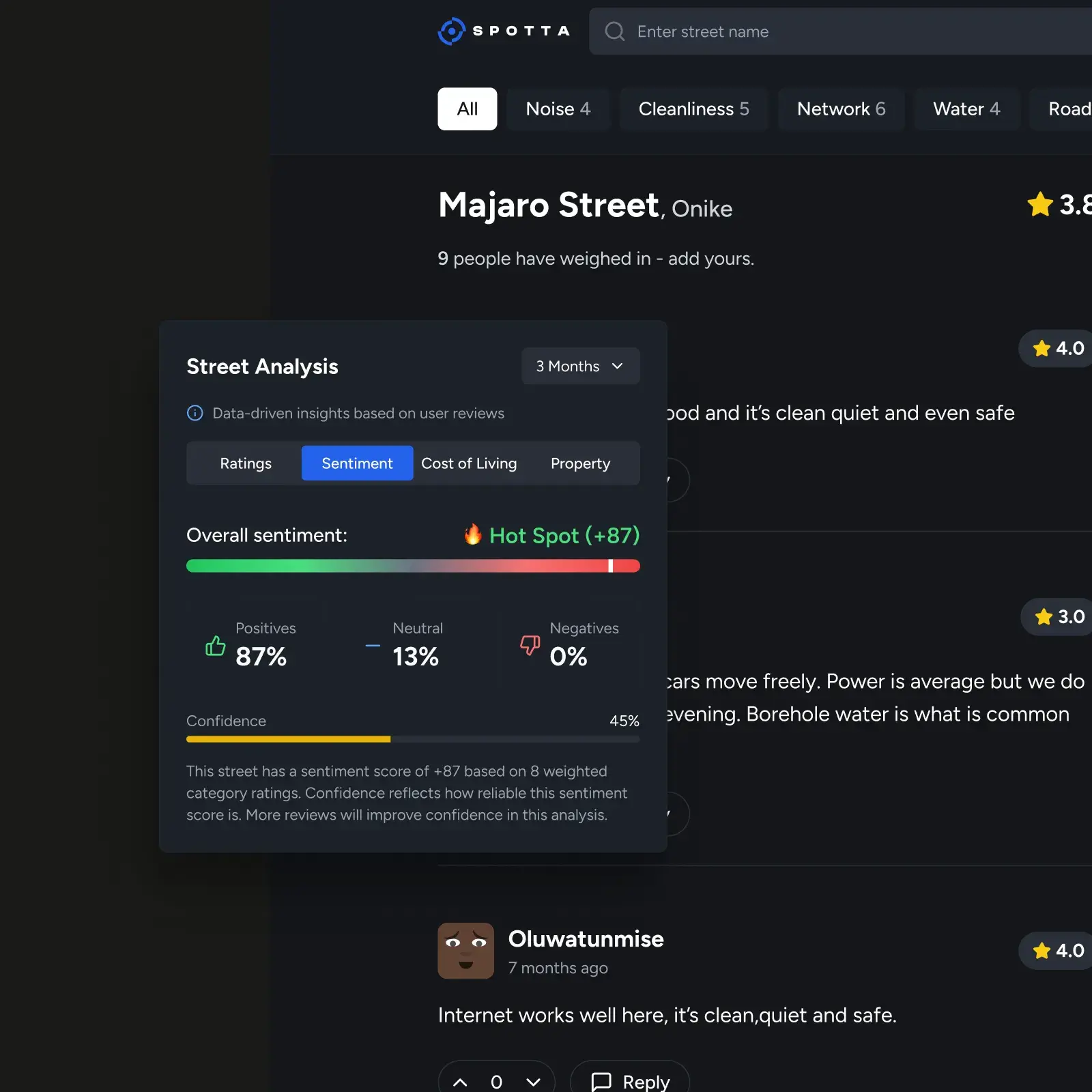The height and width of the screenshot is (1092, 1092).
Task: Select the Ratings analysis tab
Action: [245, 463]
